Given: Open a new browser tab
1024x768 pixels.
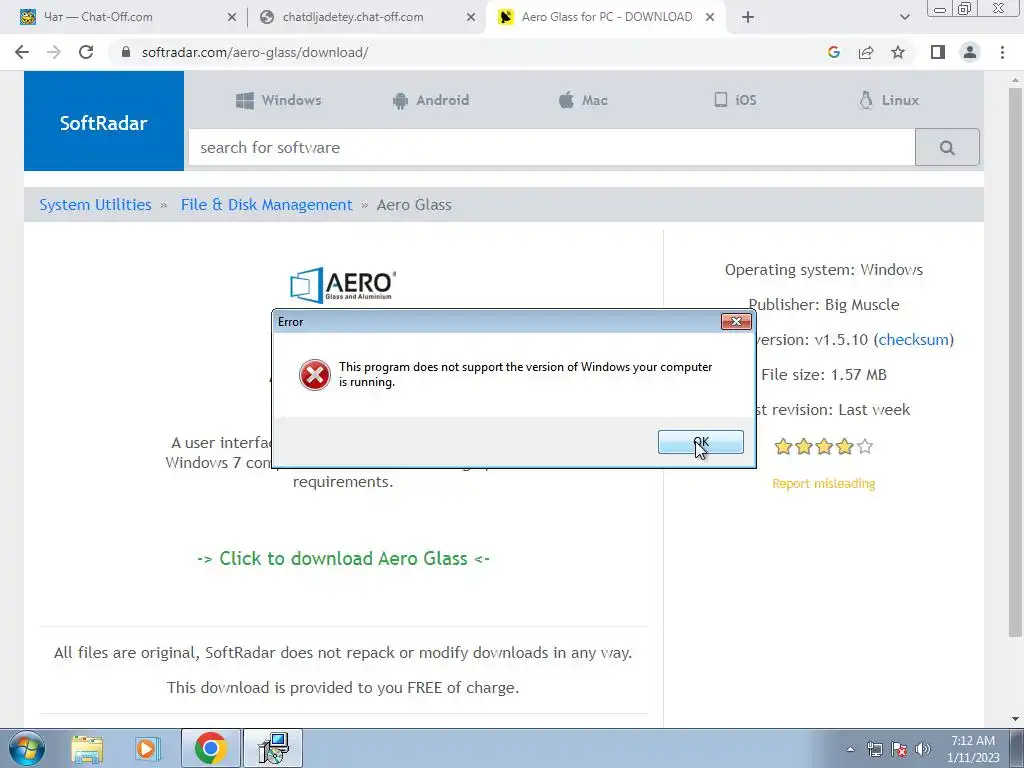Looking at the screenshot, I should pyautogui.click(x=748, y=18).
